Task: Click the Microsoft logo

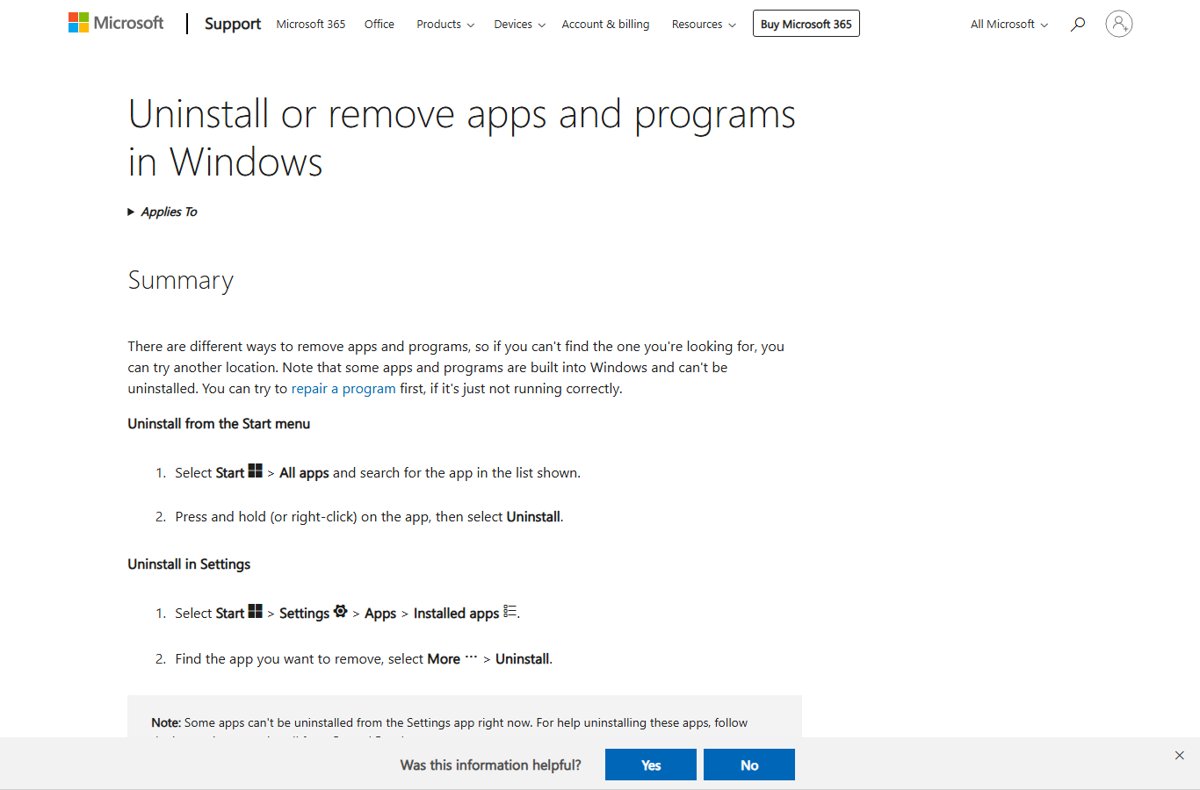Action: coord(116,22)
